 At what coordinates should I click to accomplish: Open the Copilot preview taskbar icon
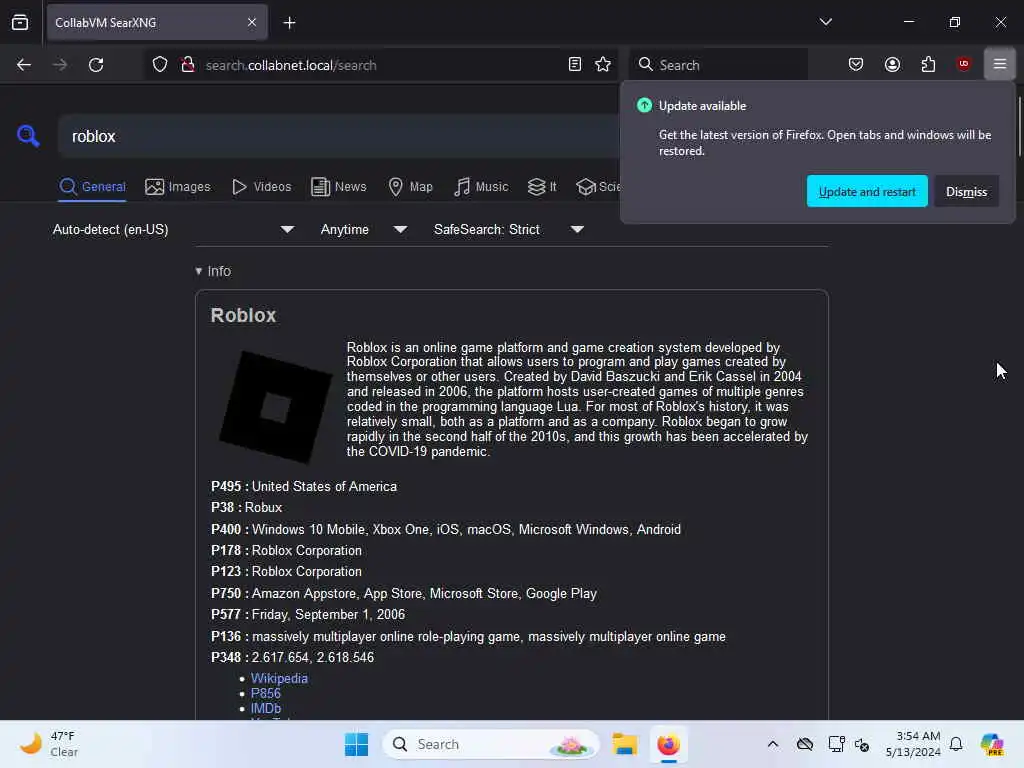coord(991,744)
